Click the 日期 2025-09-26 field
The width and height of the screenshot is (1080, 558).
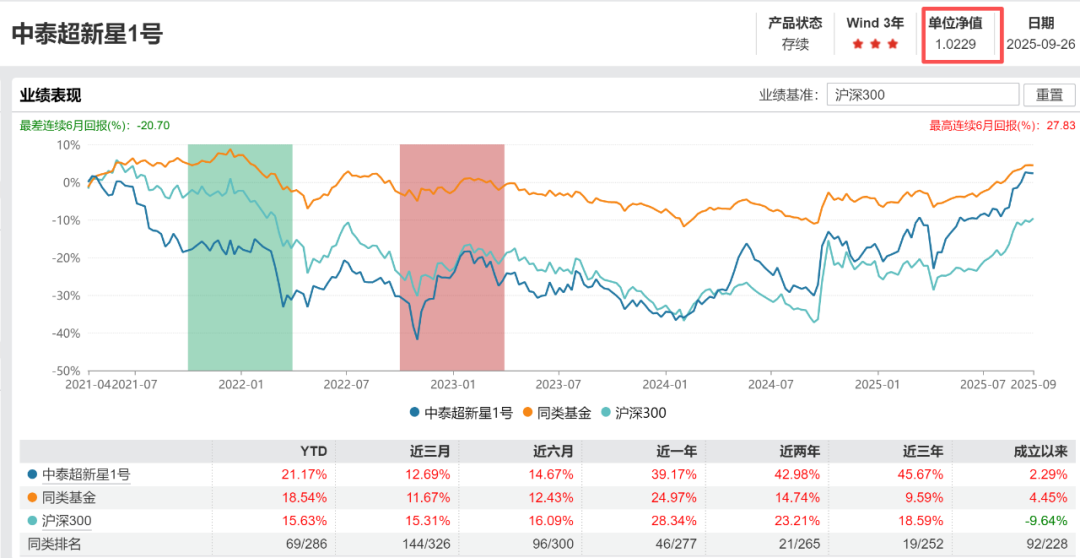tap(1040, 44)
